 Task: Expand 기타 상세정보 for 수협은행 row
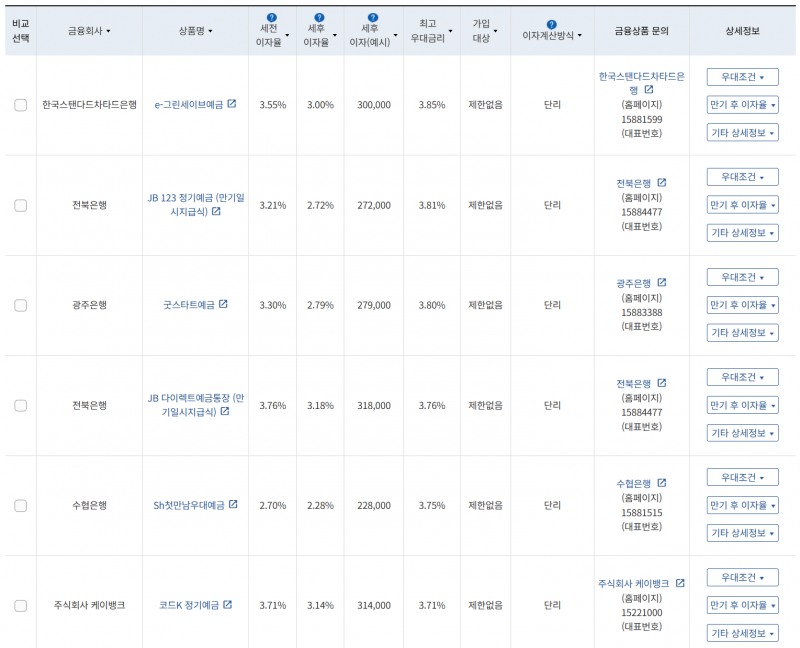(742, 533)
